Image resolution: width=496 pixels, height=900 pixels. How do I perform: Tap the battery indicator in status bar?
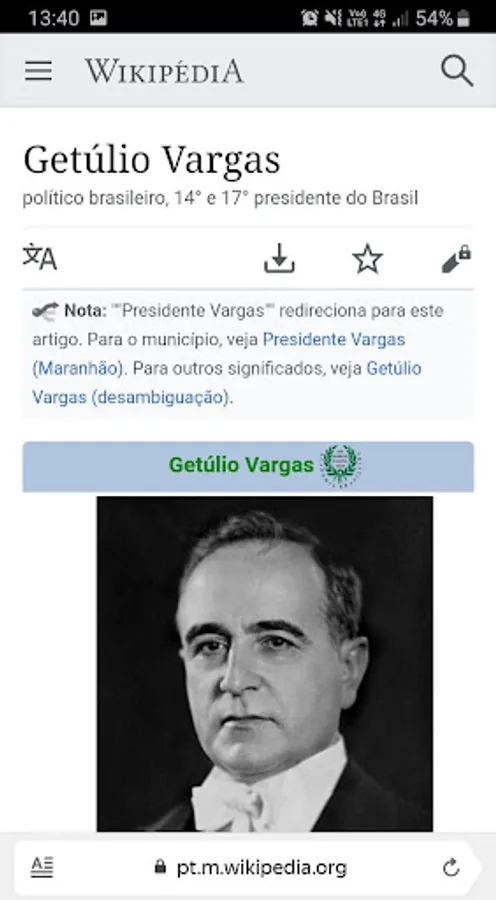pos(463,18)
